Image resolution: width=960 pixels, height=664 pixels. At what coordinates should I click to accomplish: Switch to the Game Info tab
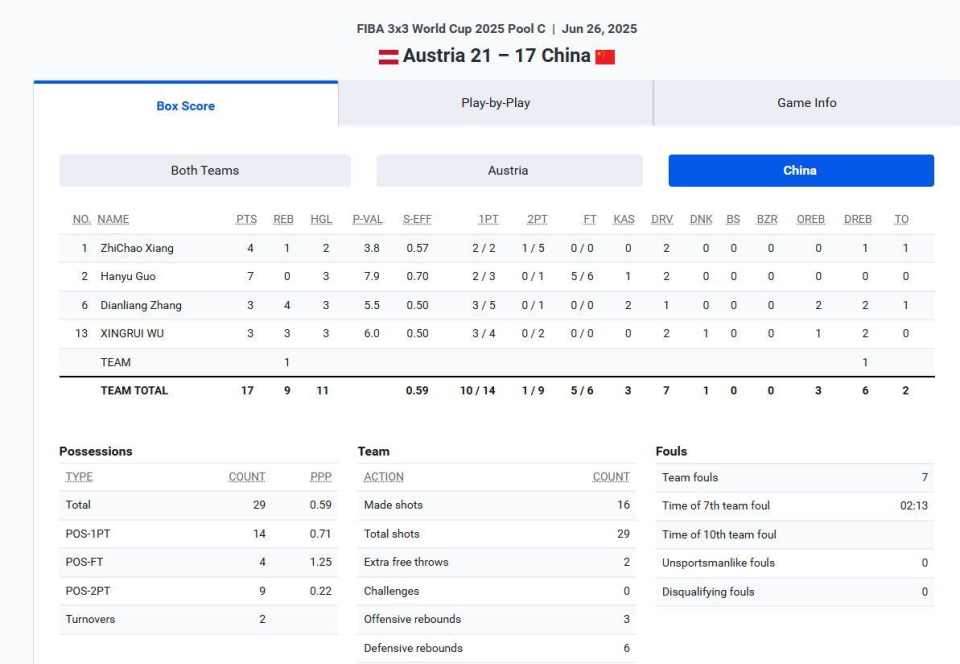806,103
